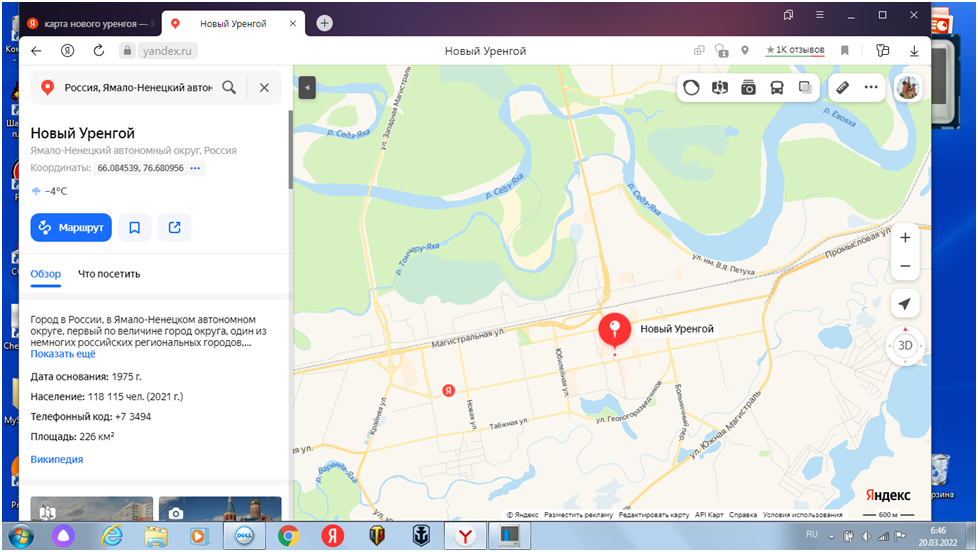This screenshot has width=978, height=552.
Task: Open the Википедия link
Action: click(57, 459)
